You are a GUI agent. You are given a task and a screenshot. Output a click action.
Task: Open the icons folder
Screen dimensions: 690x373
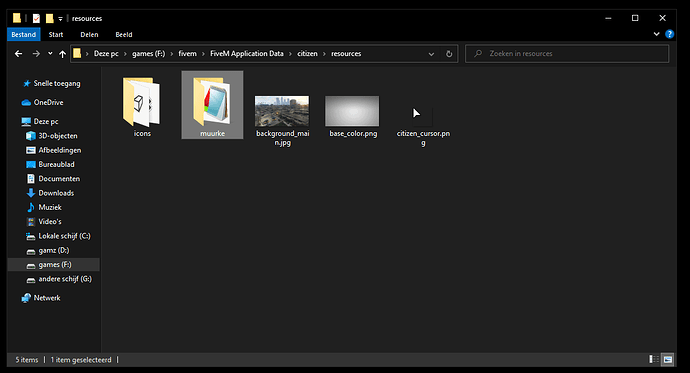142,107
